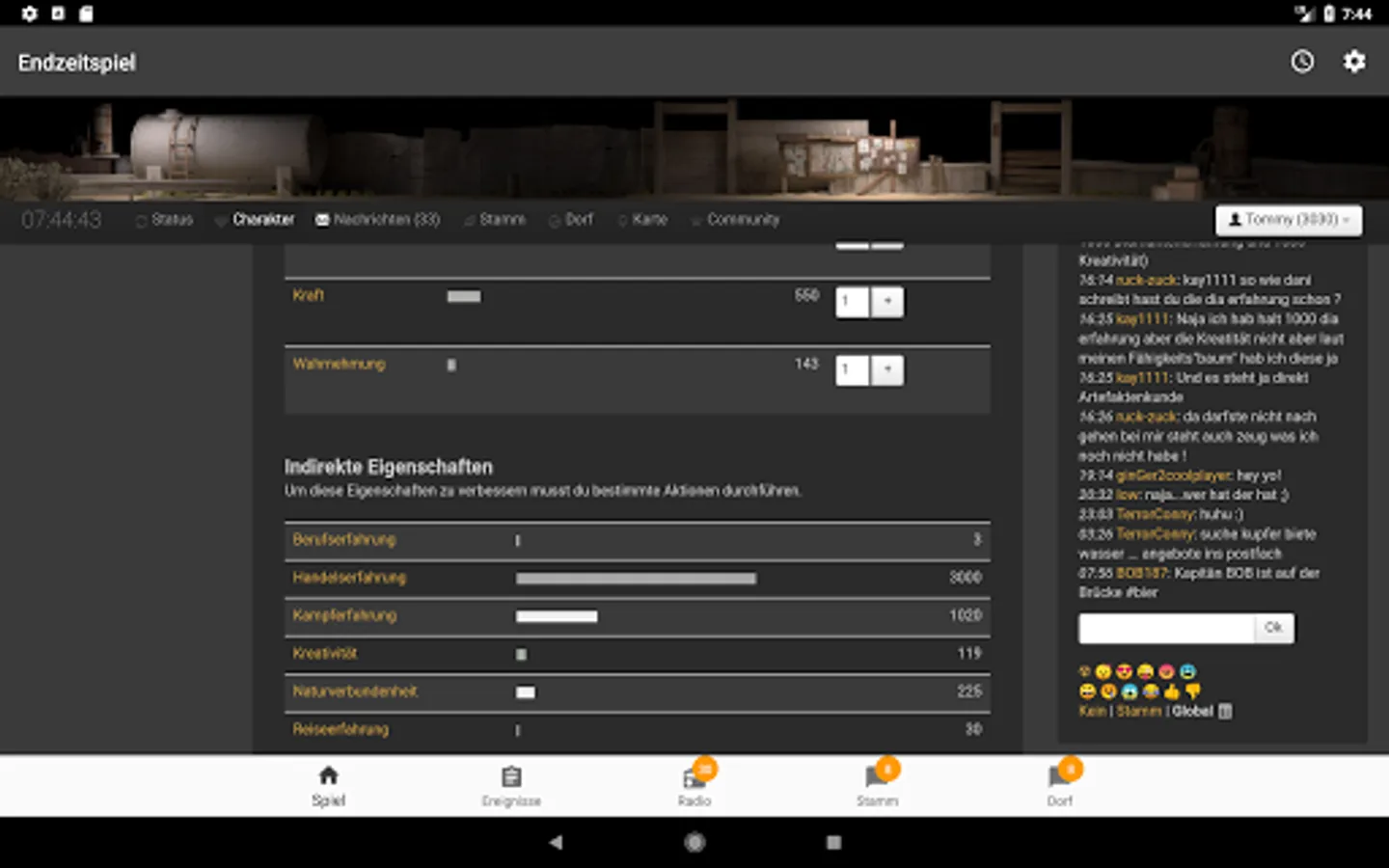Screen dimensions: 1389x868
Task: Open the clock history icon in app bar
Action: 1302,62
